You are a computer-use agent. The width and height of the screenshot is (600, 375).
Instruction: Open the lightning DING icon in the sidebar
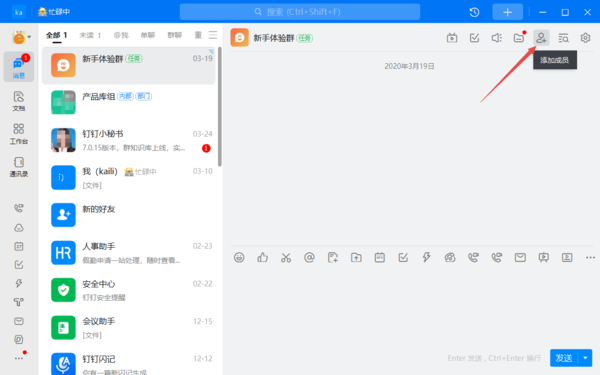[x=19, y=283]
